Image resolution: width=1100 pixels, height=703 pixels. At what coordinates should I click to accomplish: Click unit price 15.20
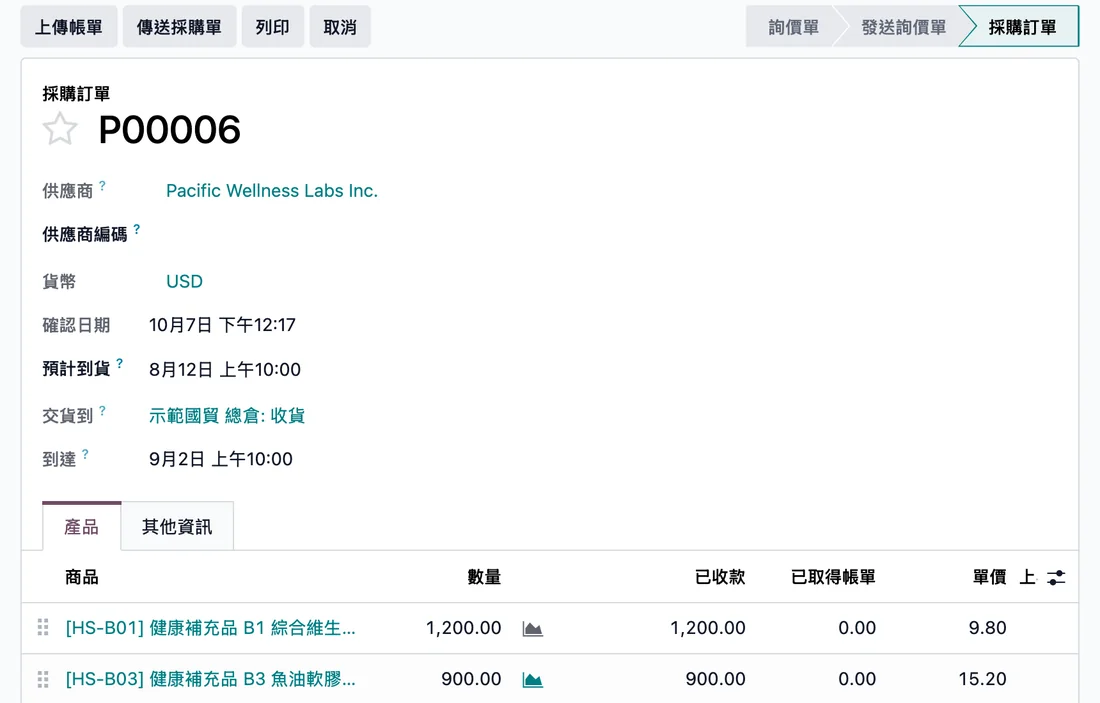click(x=983, y=679)
